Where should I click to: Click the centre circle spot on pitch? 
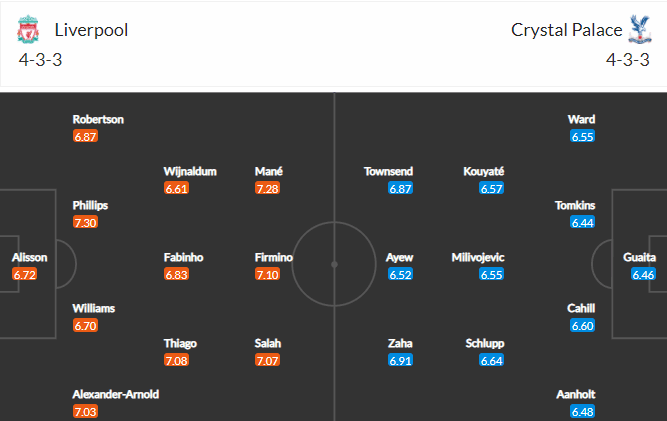(x=334, y=265)
